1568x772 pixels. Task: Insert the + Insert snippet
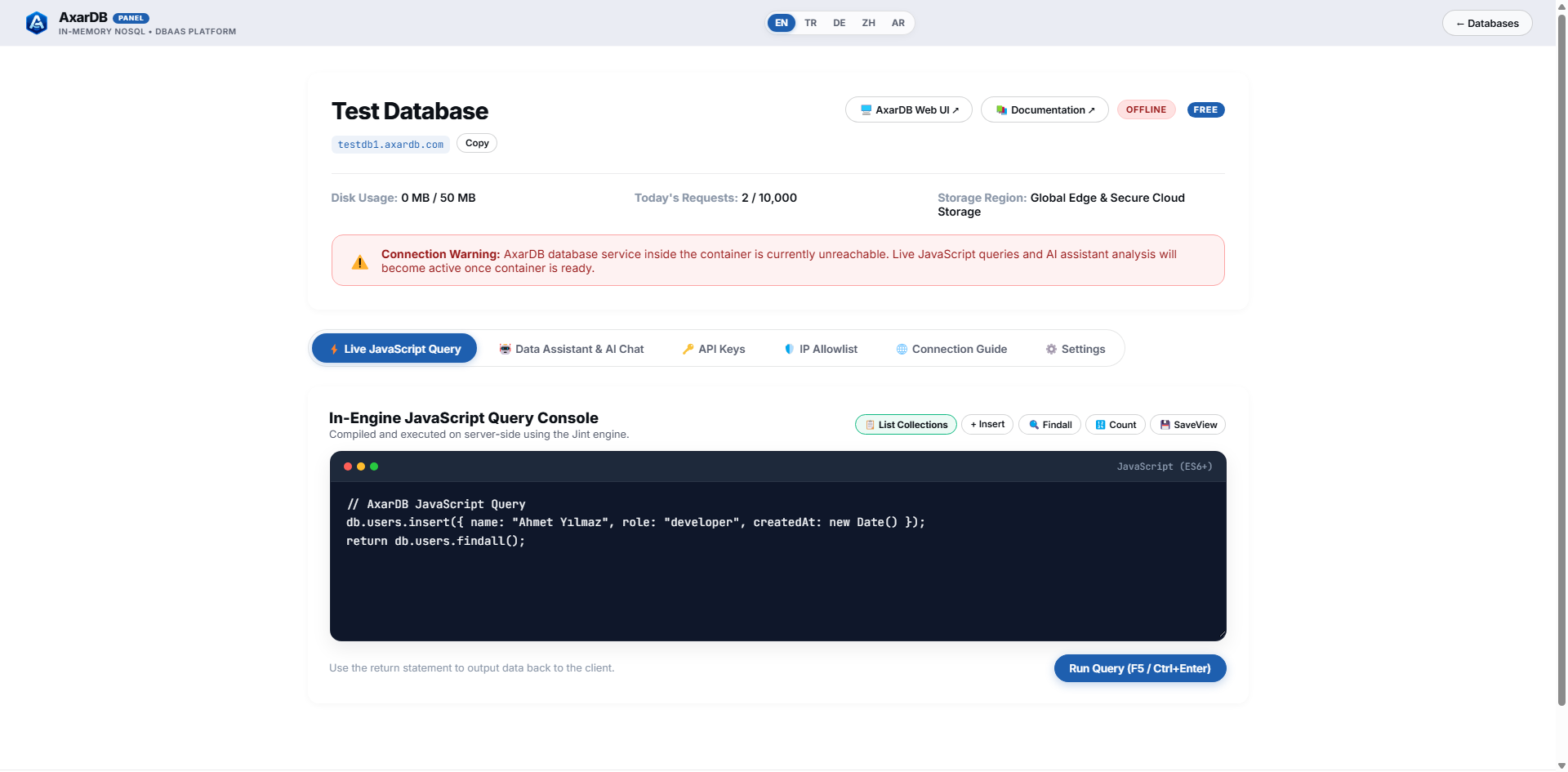click(x=987, y=425)
